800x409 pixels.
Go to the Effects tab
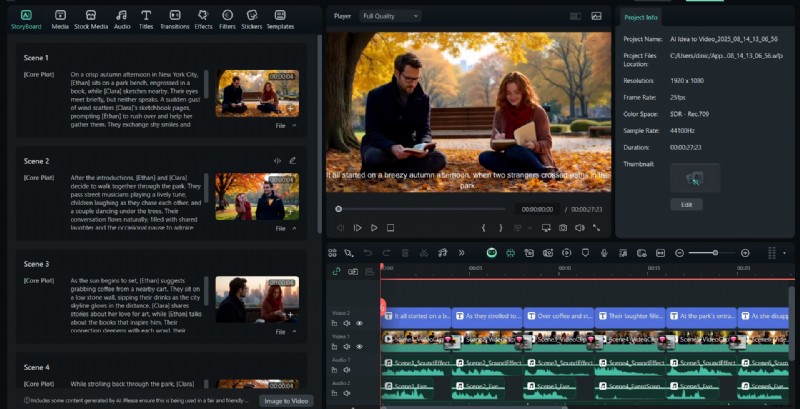(203, 19)
